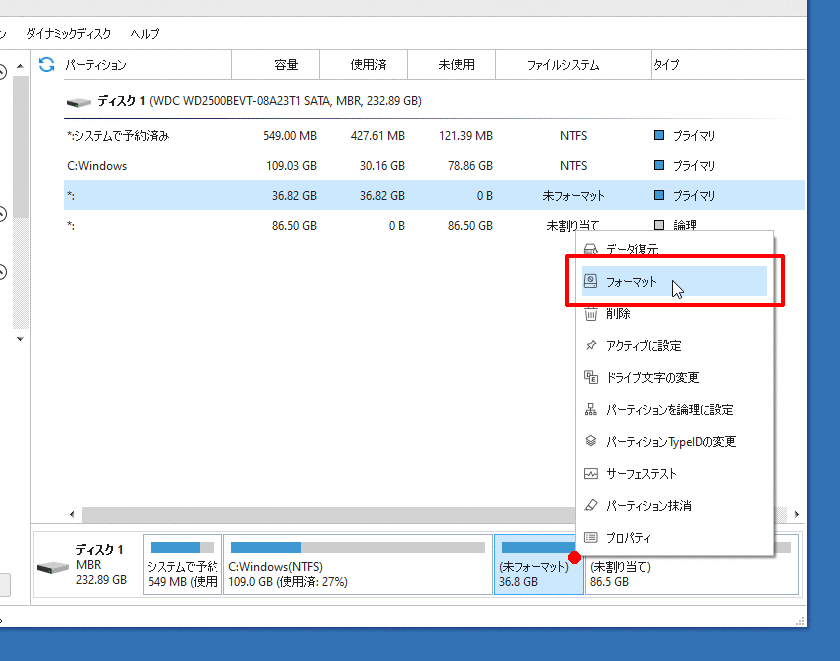Click the C:Windows(NTFS) block in the disk map
This screenshot has height=661, width=840.
[x=357, y=565]
